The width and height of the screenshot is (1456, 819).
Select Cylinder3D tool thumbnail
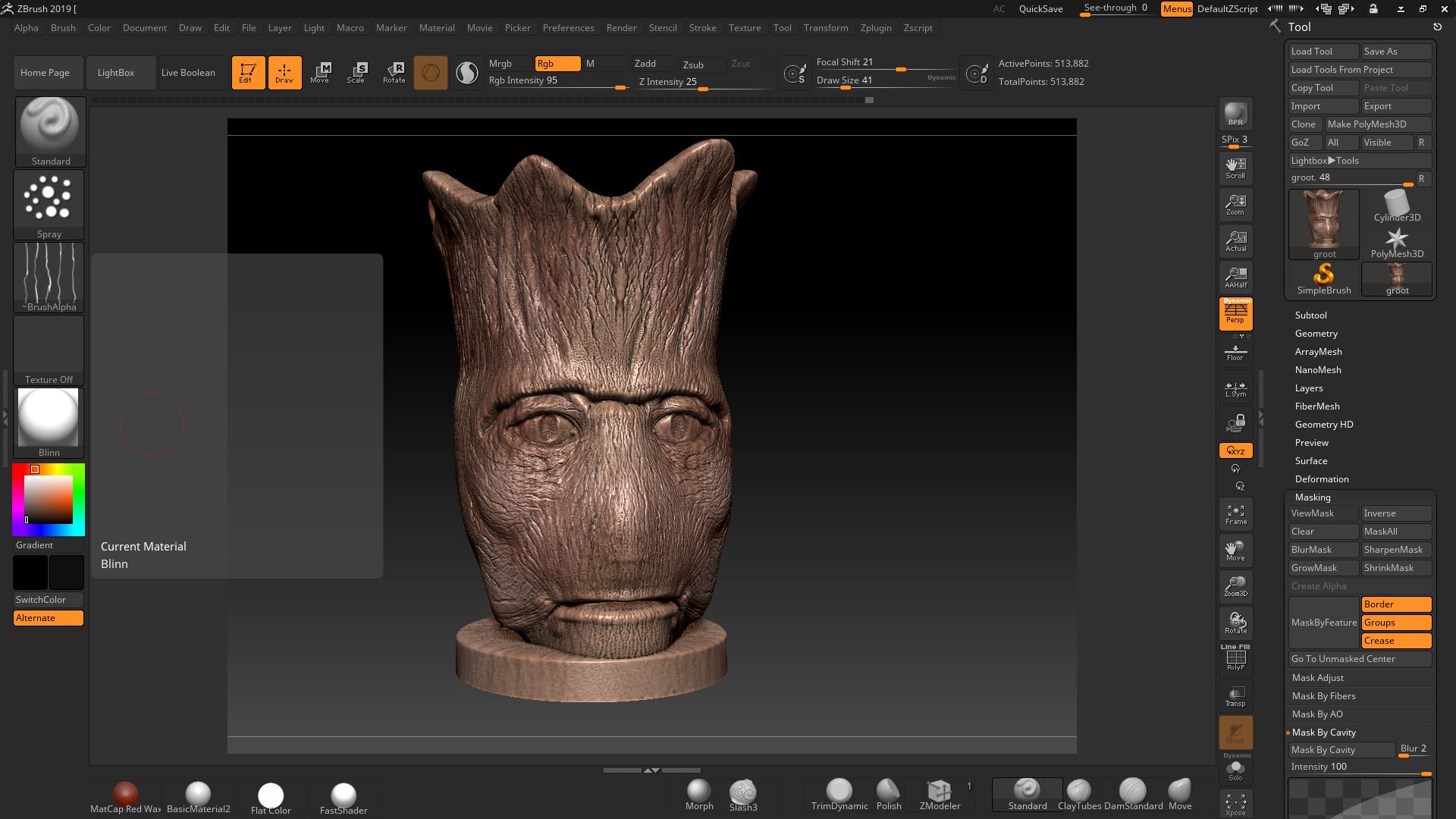(x=1397, y=206)
